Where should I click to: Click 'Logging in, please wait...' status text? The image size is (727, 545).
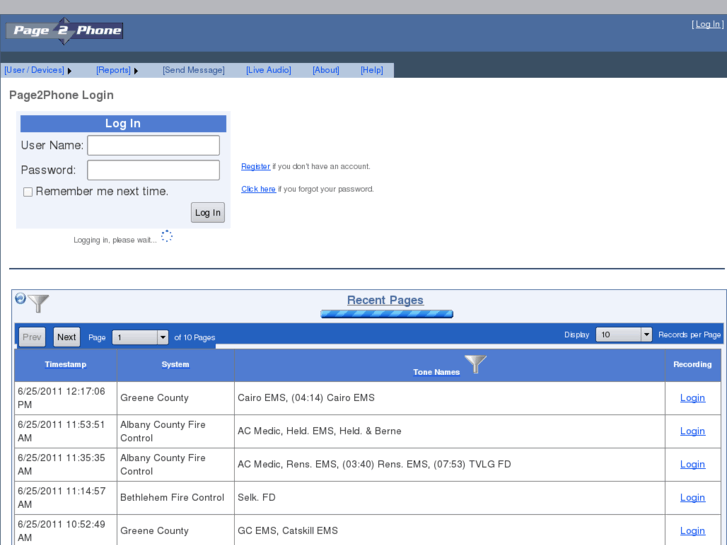(115, 240)
